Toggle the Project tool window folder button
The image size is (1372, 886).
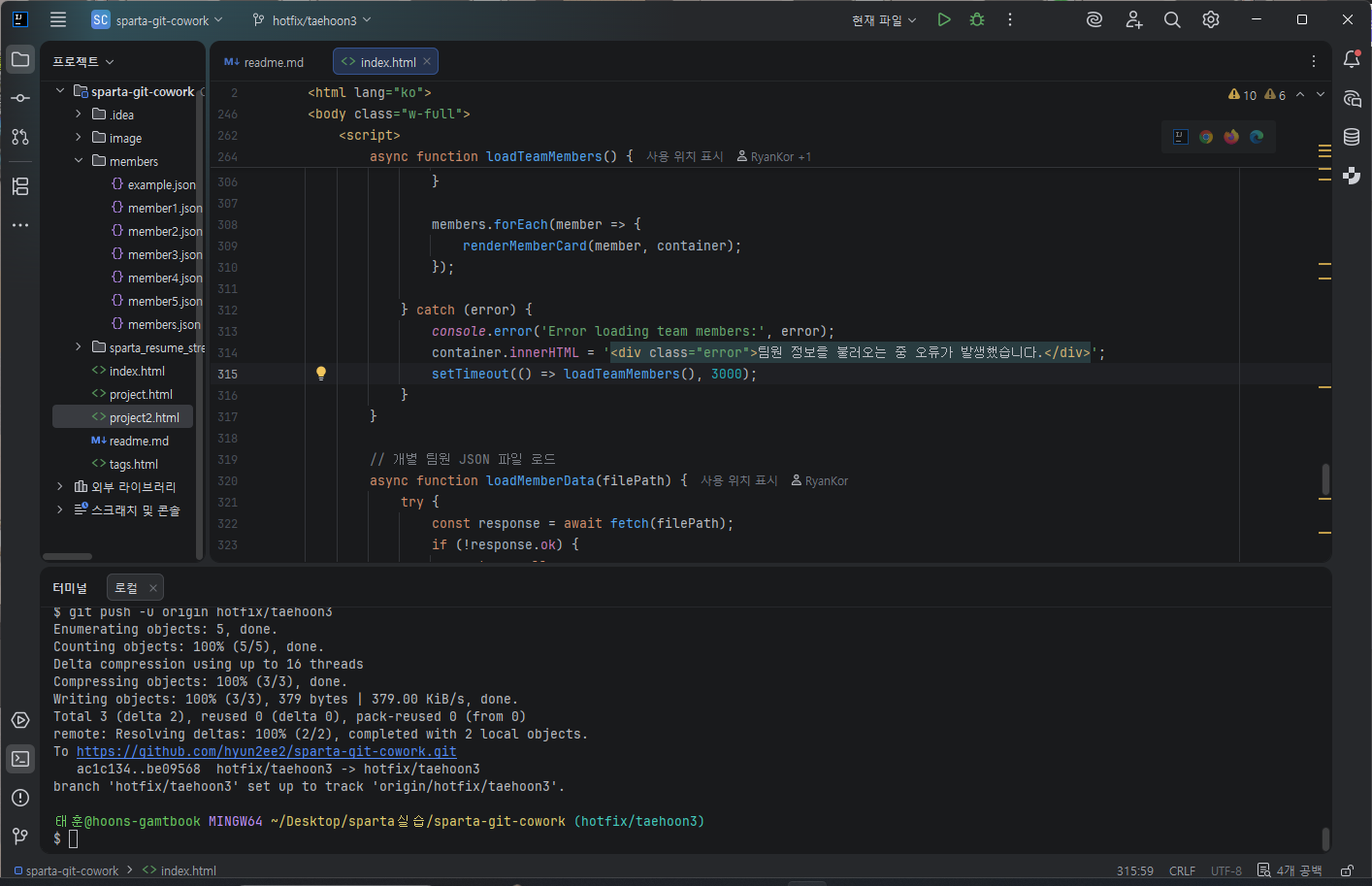pyautogui.click(x=20, y=60)
